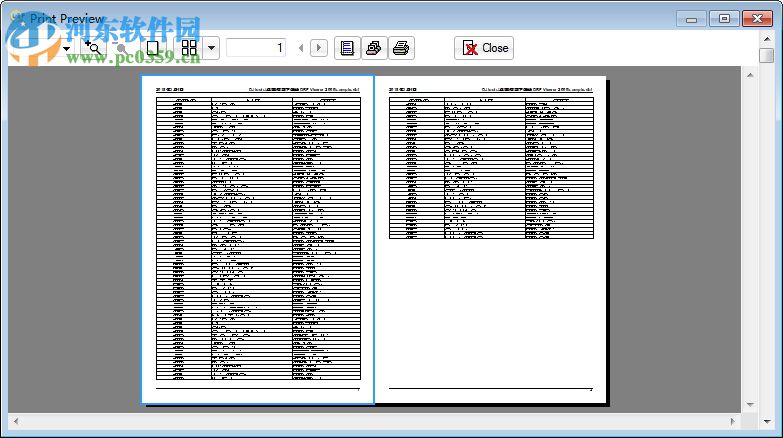
Task: Minimize the Print Preview window
Action: click(692, 19)
